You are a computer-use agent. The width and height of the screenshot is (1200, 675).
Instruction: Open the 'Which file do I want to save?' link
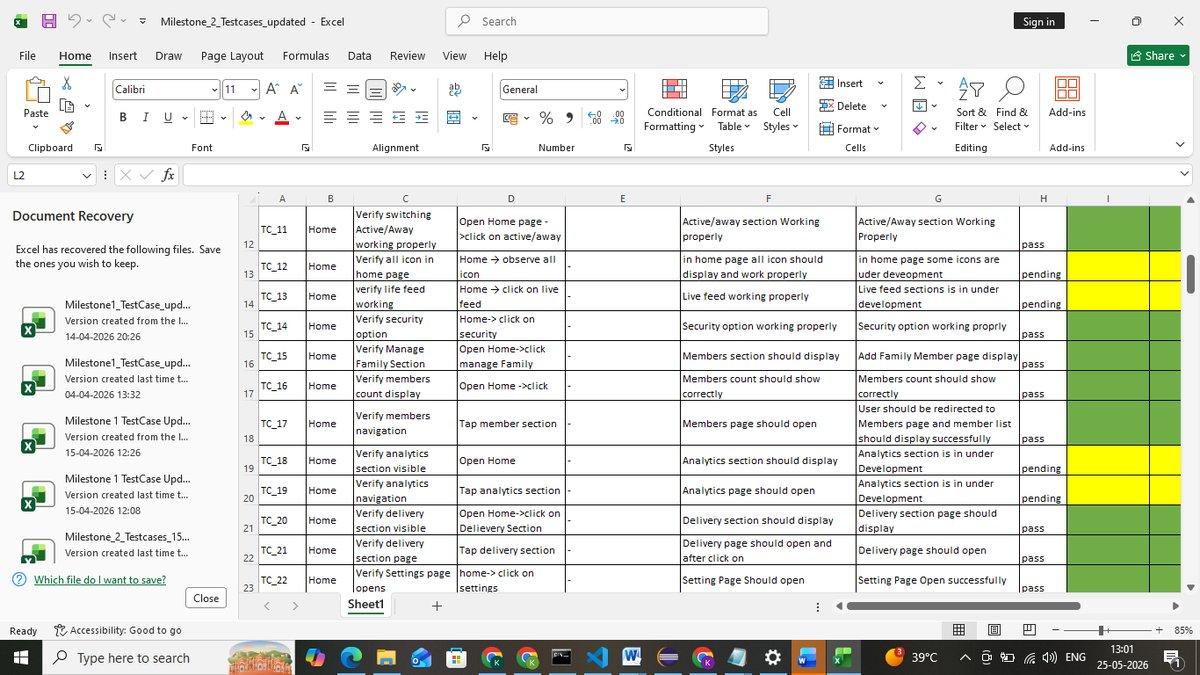(100, 580)
